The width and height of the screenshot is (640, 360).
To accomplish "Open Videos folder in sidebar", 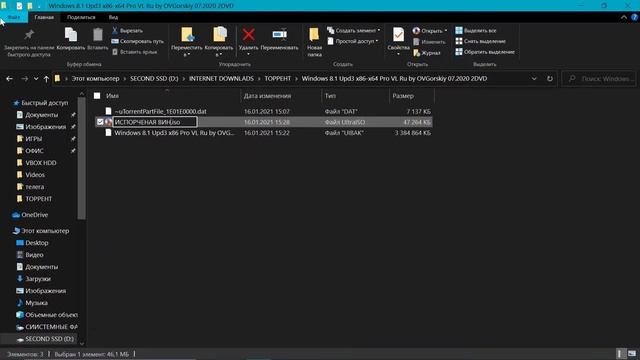I will click(35, 175).
